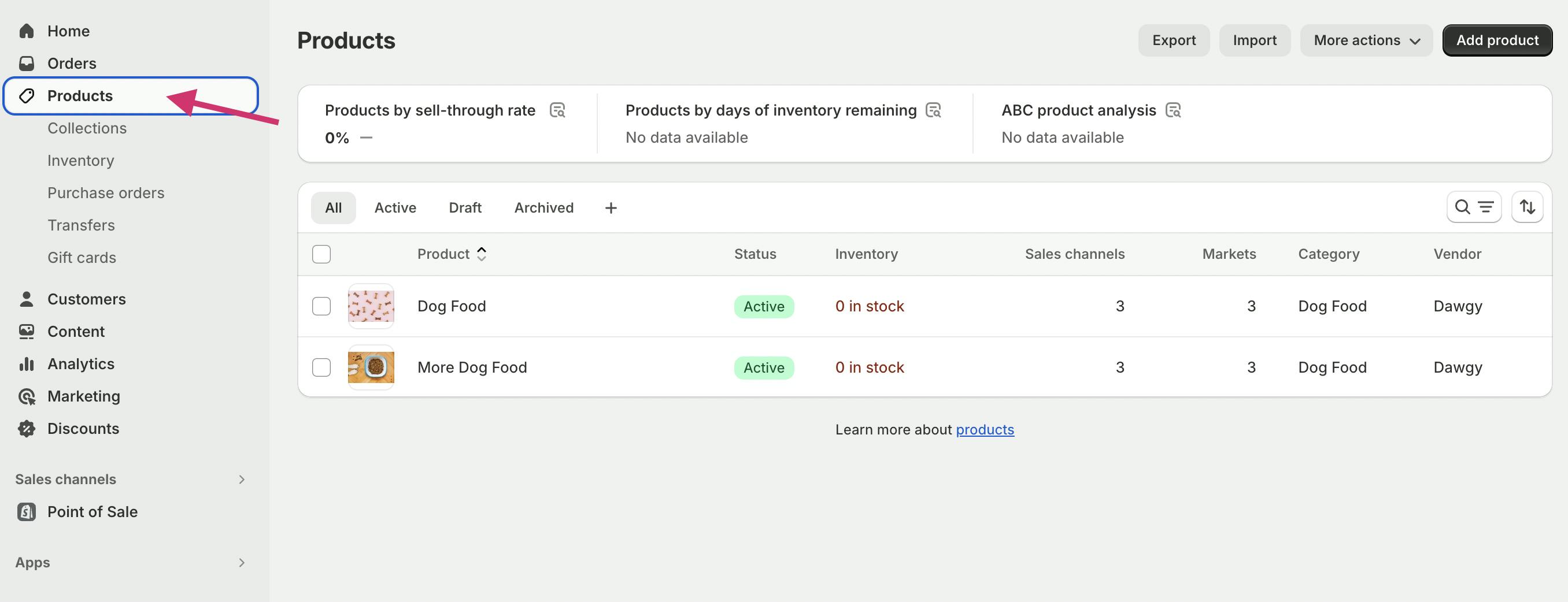Click the 0% sell-through rate value
1568x602 pixels.
pos(336,138)
